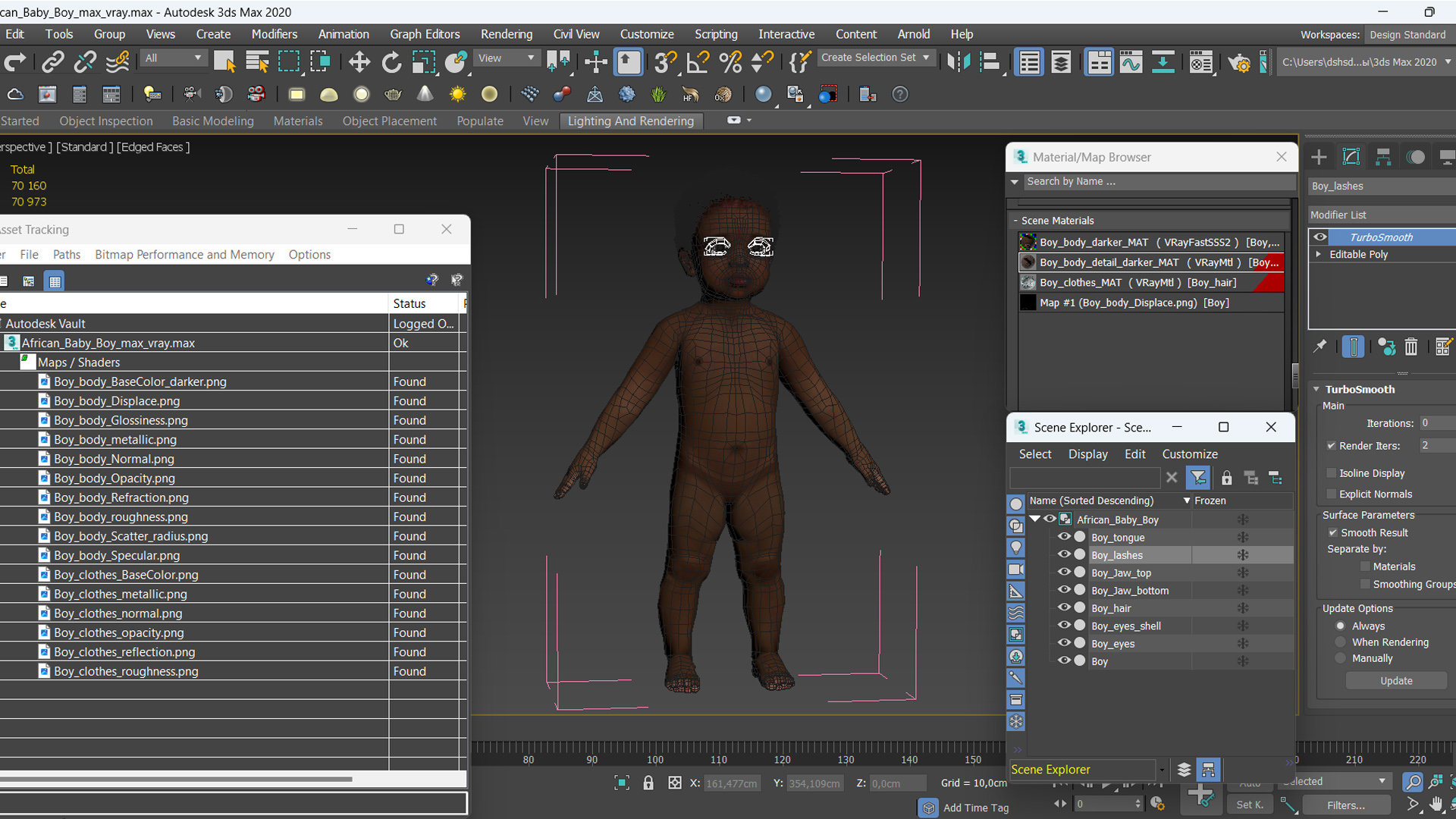The image size is (1456, 819).
Task: Hide the Boy_hair object eye icon
Action: 1064,607
